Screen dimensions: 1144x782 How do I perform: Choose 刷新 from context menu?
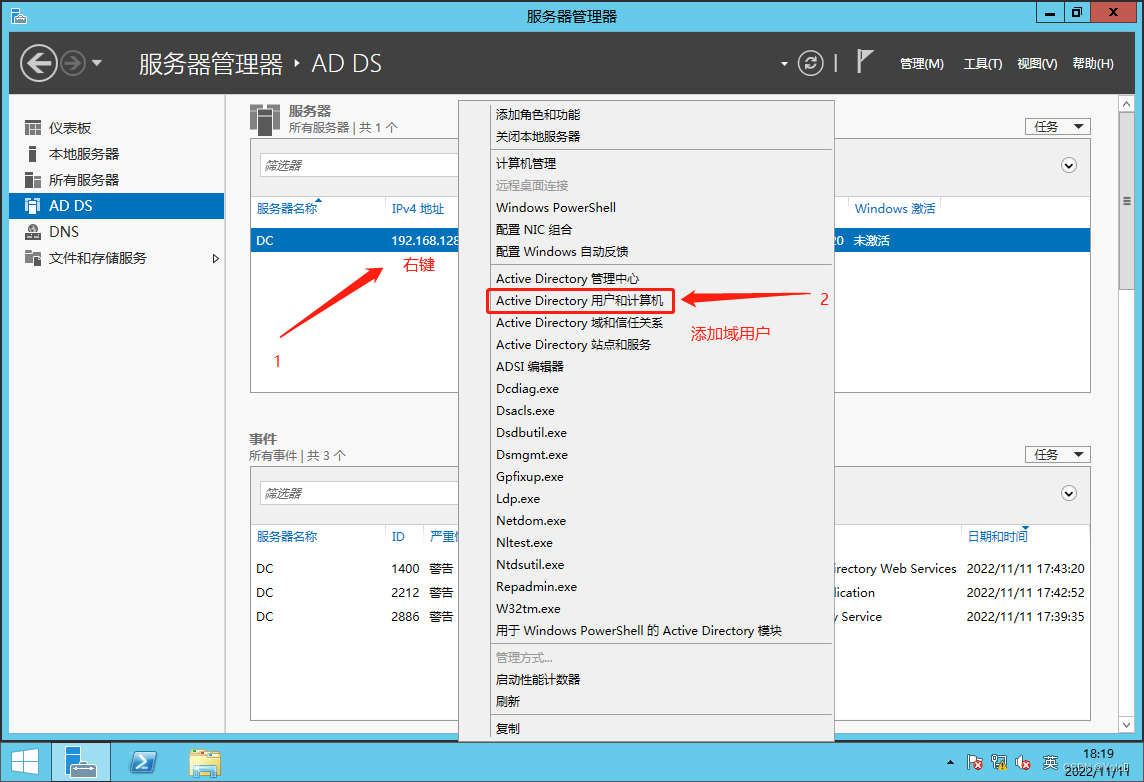[508, 701]
